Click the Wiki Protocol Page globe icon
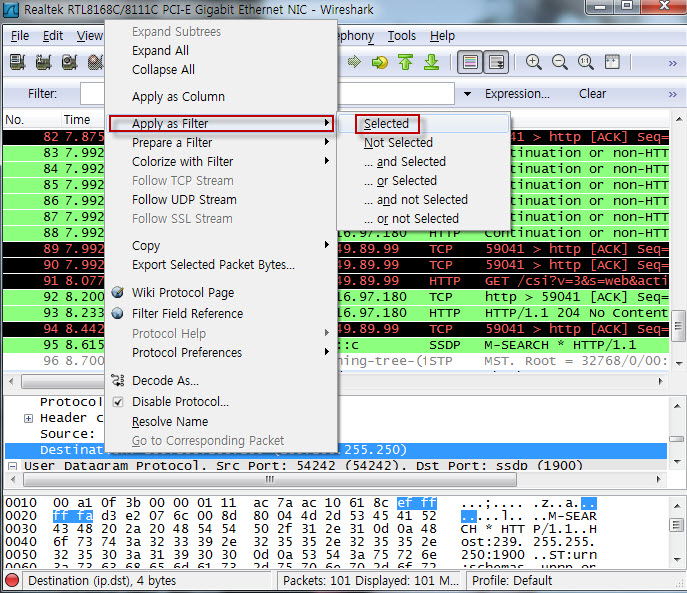687x593 pixels. coord(117,292)
